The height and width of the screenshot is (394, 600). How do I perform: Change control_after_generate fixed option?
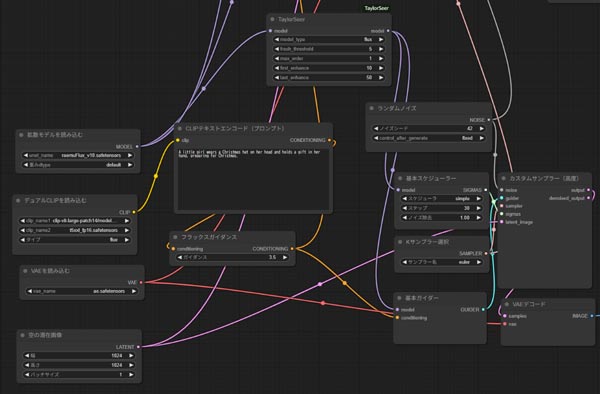[x=429, y=138]
